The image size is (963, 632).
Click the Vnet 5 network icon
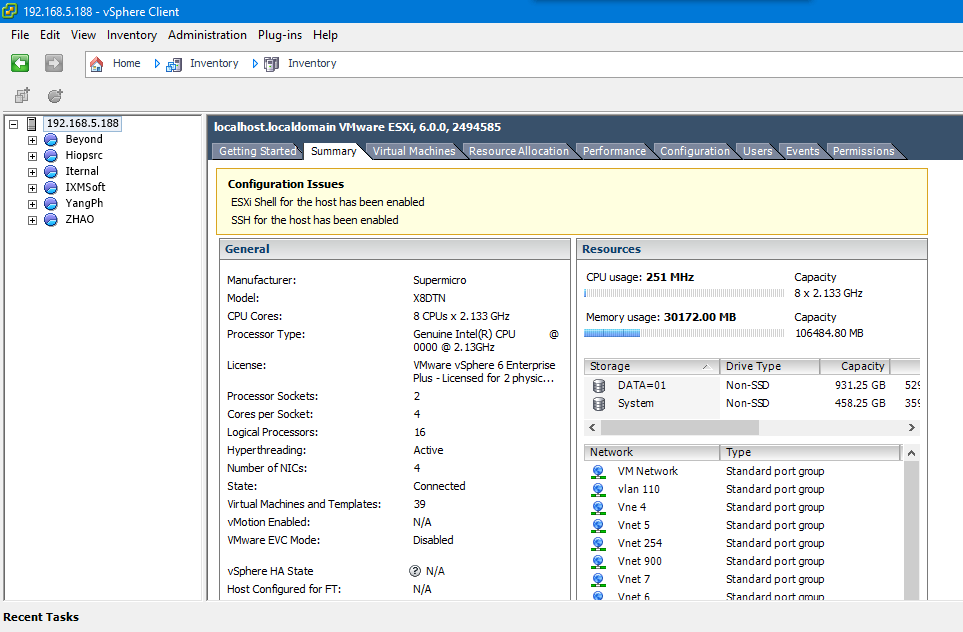(x=598, y=526)
